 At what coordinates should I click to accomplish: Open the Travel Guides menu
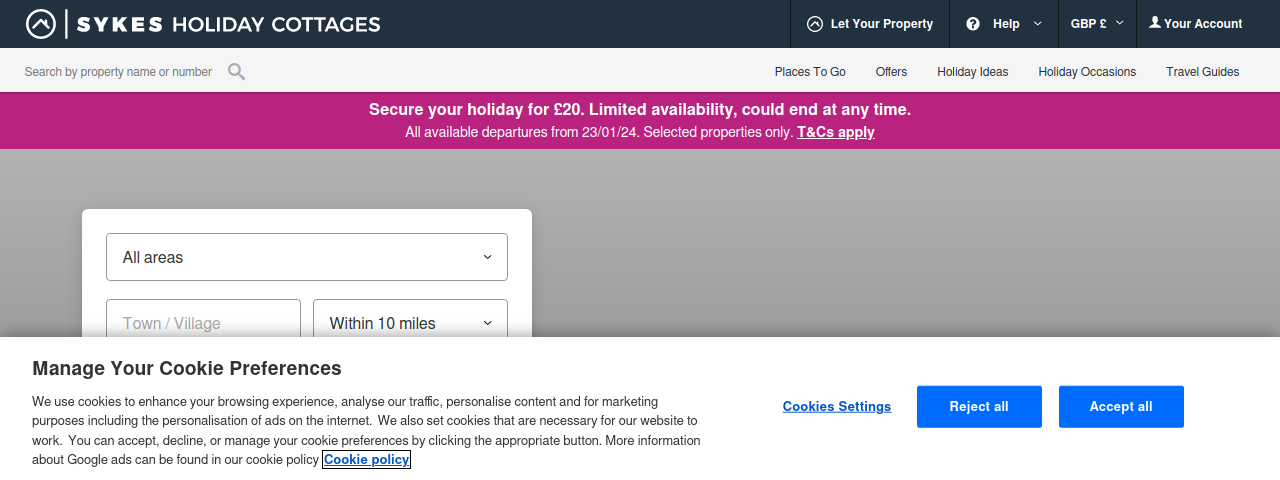1203,72
